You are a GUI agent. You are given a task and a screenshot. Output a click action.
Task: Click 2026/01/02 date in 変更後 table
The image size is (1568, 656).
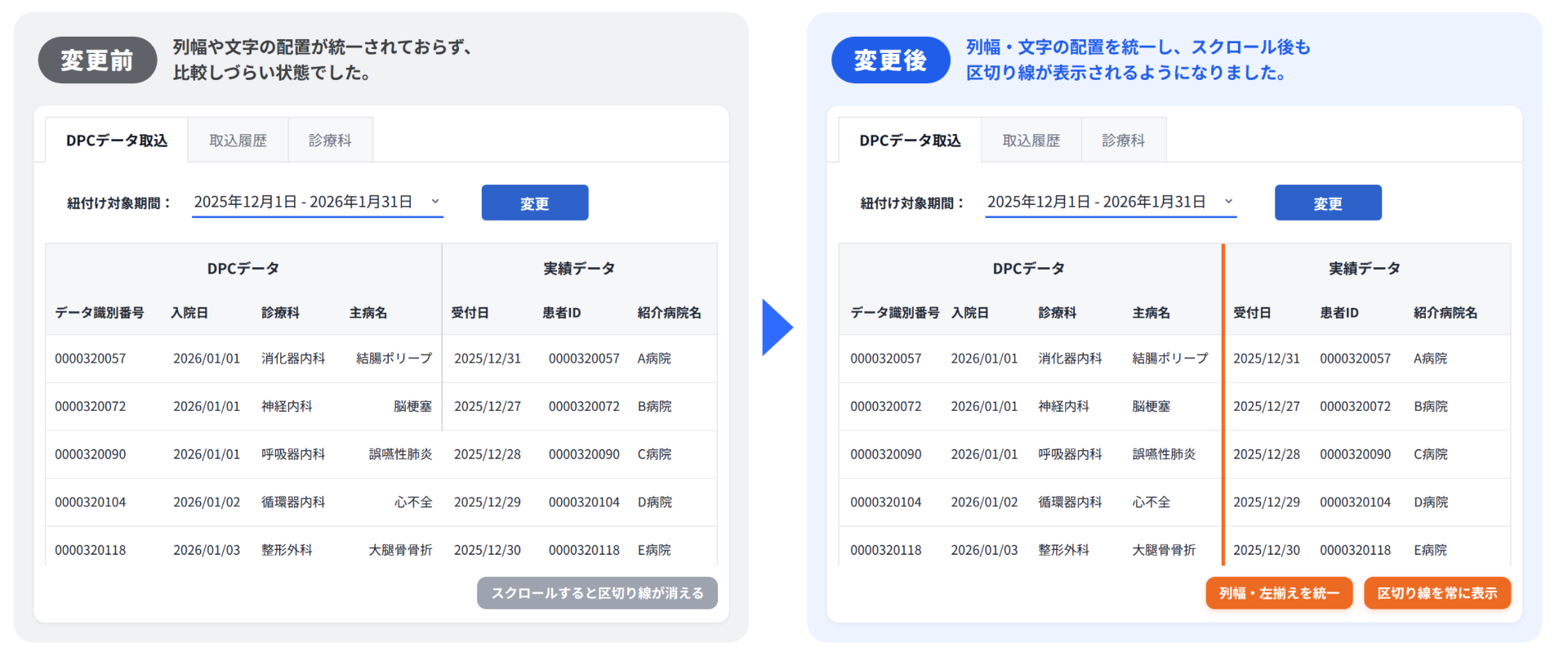(x=984, y=502)
